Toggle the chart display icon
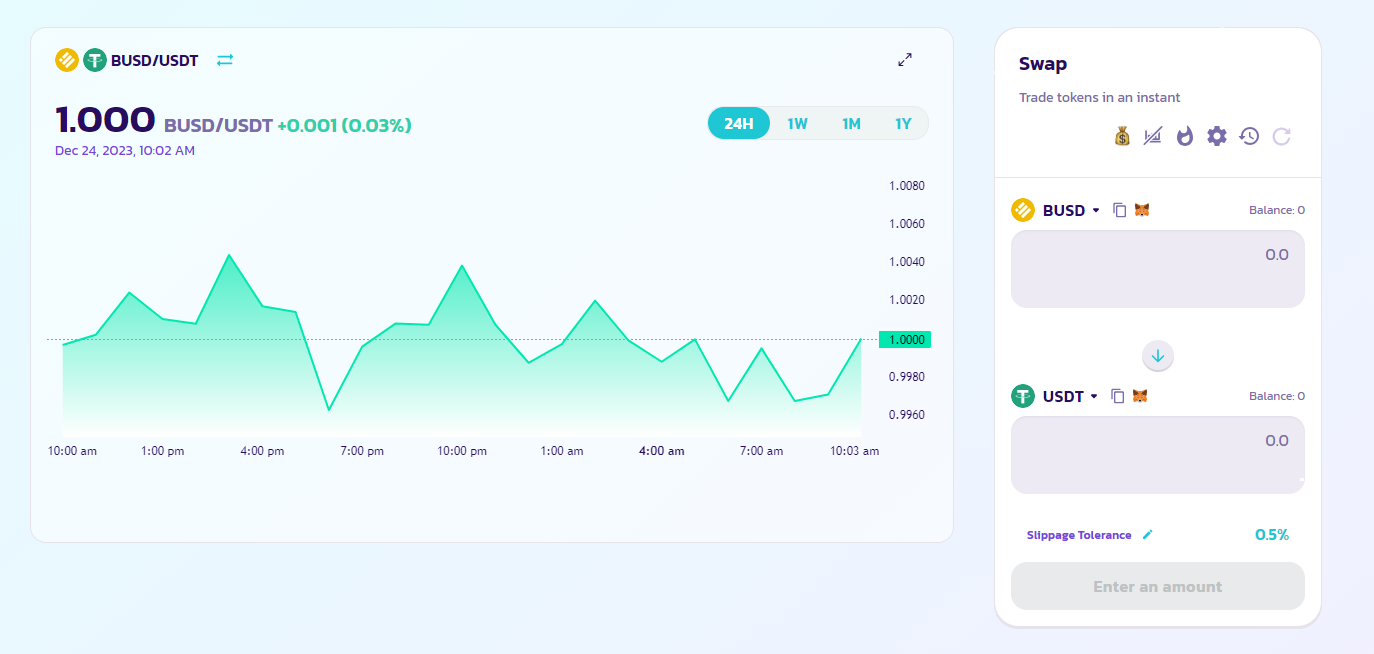 coord(1153,136)
